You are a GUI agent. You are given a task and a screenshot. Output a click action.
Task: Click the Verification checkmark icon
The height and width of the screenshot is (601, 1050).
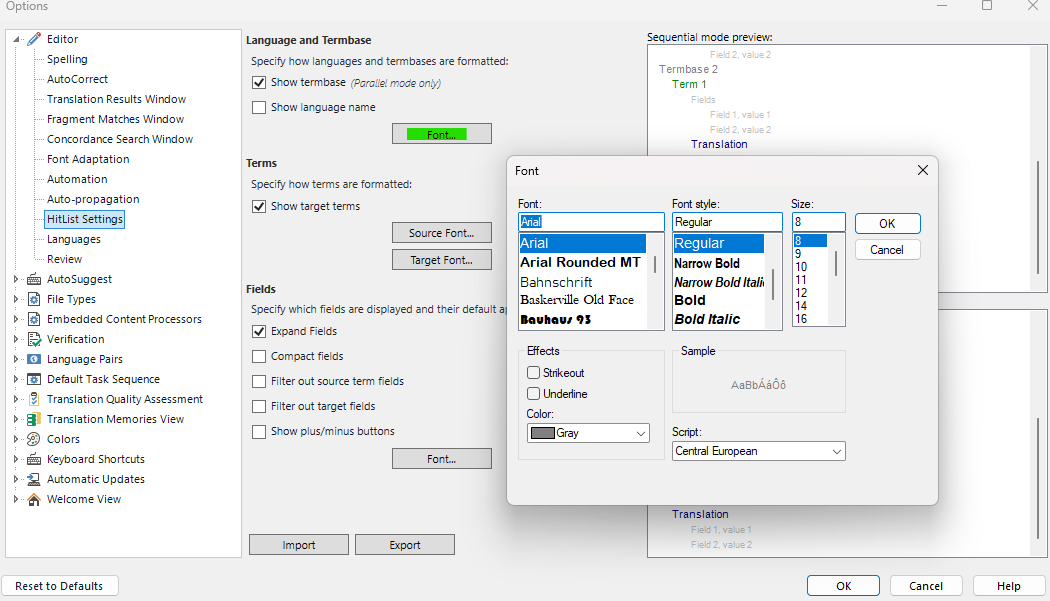33,338
